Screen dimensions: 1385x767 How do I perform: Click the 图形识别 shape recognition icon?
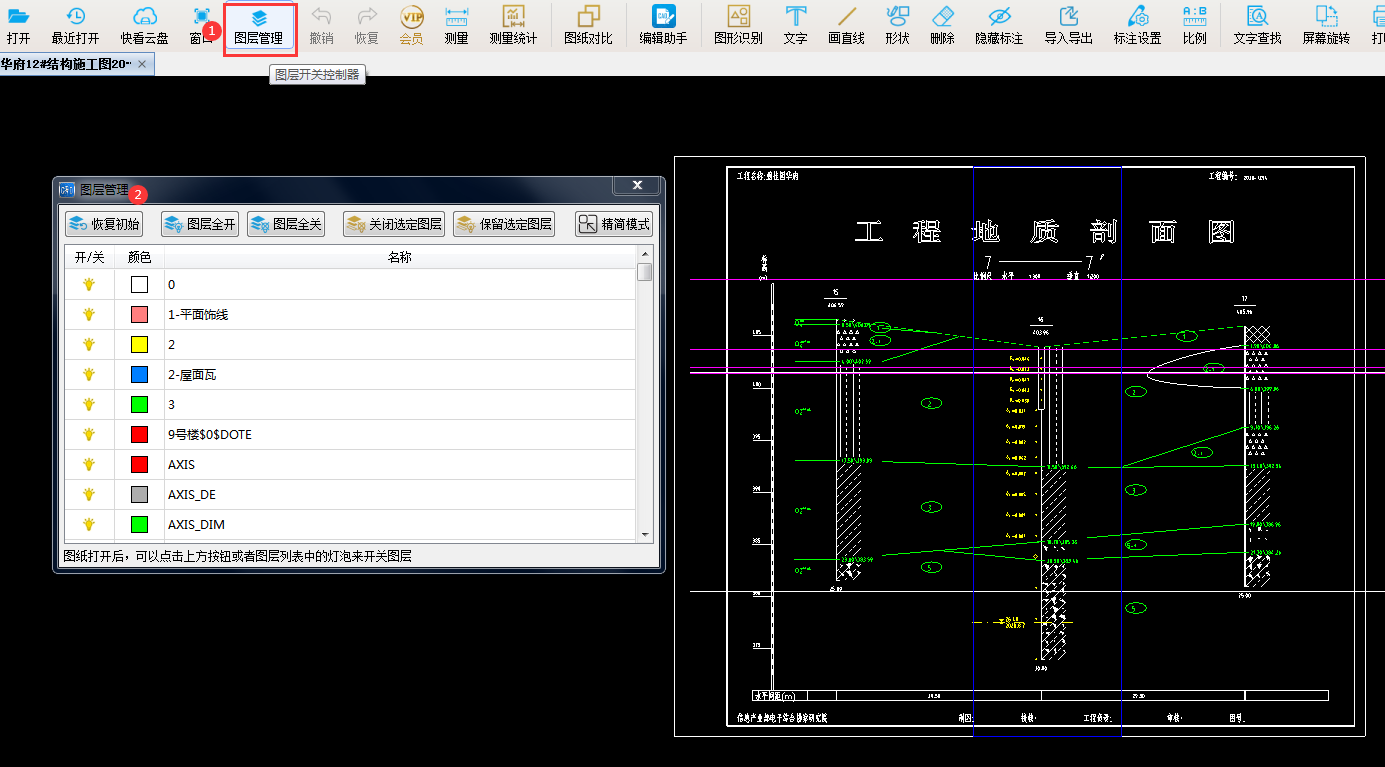[x=738, y=25]
